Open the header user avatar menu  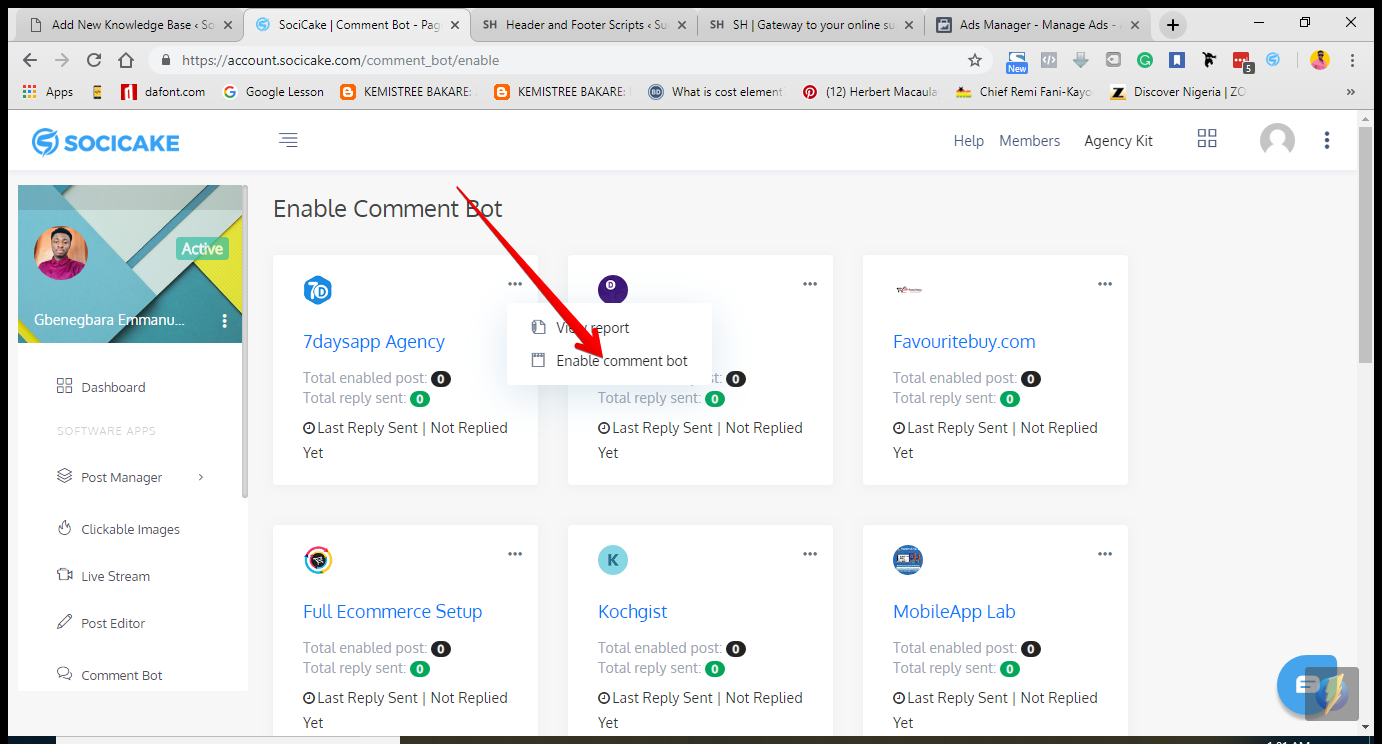pyautogui.click(x=1277, y=140)
